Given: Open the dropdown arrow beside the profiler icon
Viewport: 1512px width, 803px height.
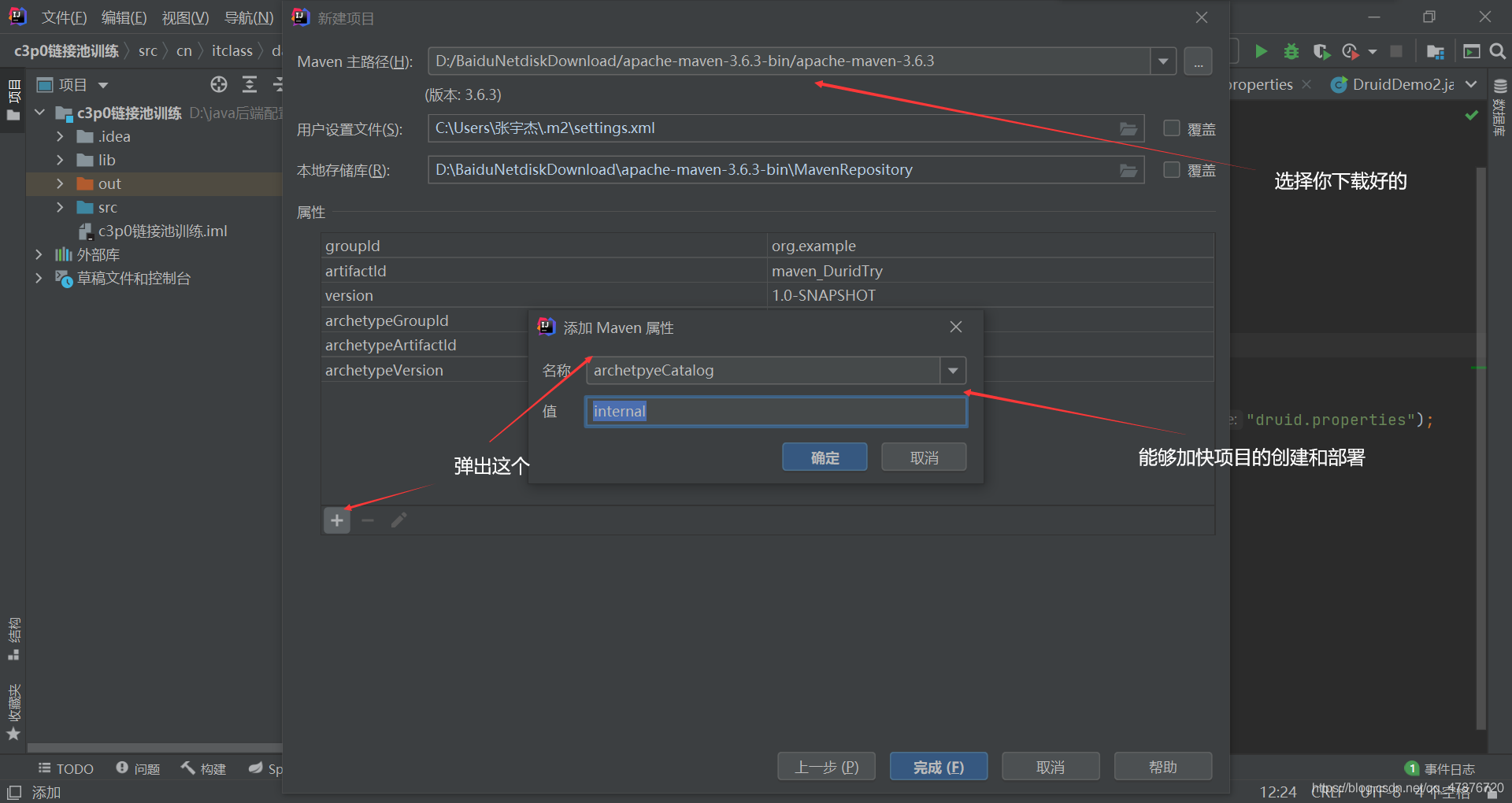Looking at the screenshot, I should pyautogui.click(x=1373, y=51).
